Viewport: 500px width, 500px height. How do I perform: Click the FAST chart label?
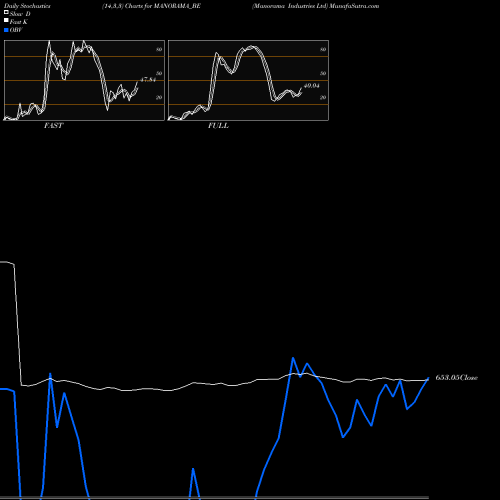pyautogui.click(x=53, y=126)
